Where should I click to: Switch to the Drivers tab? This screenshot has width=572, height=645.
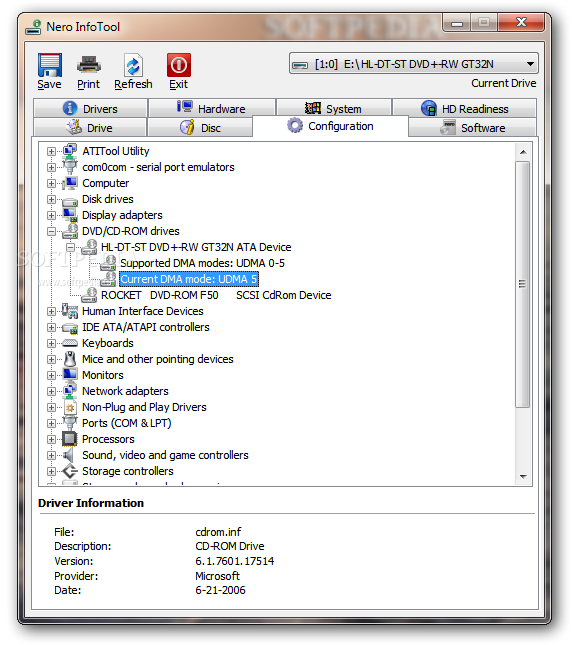pyautogui.click(x=90, y=108)
